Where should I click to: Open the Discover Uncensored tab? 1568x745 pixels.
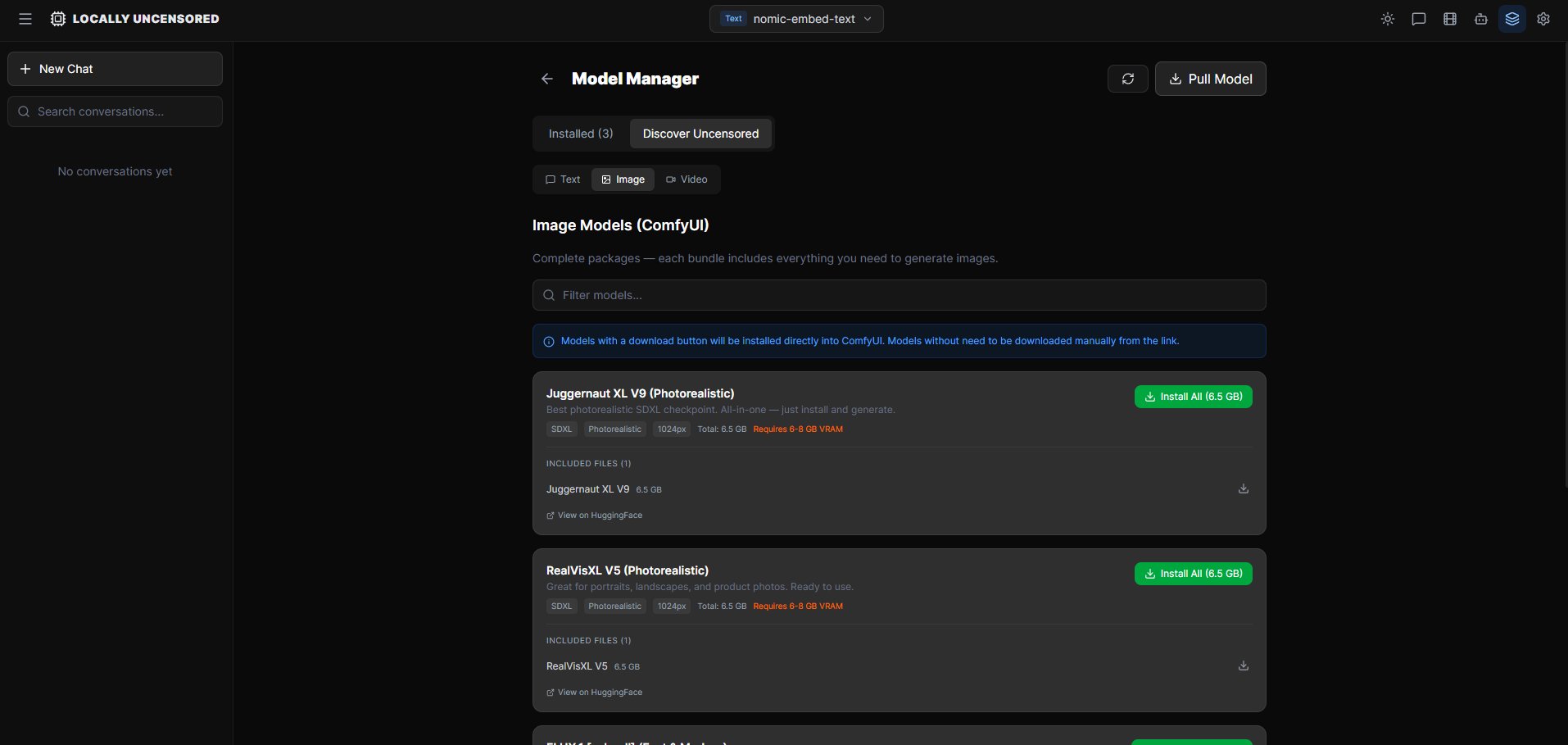click(700, 133)
